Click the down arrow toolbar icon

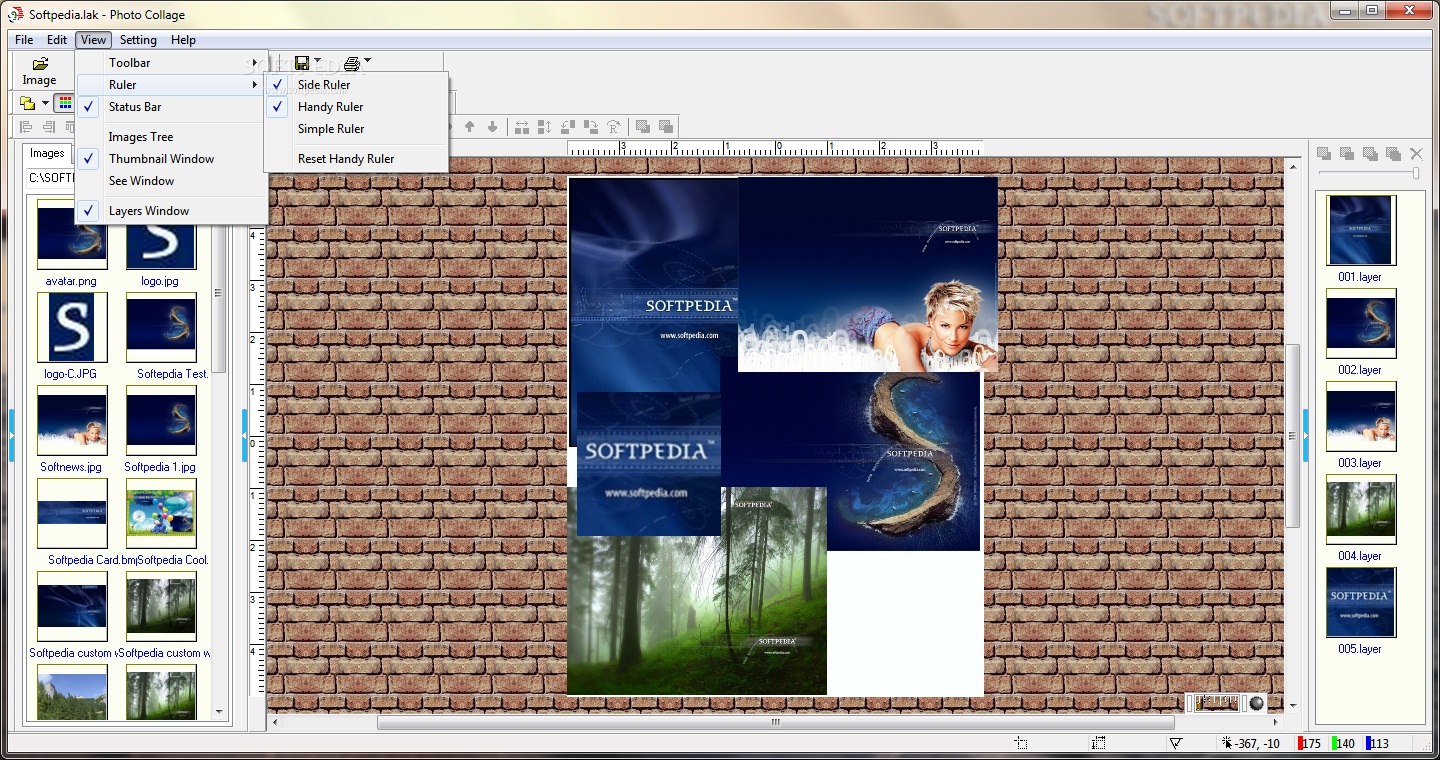[x=492, y=127]
